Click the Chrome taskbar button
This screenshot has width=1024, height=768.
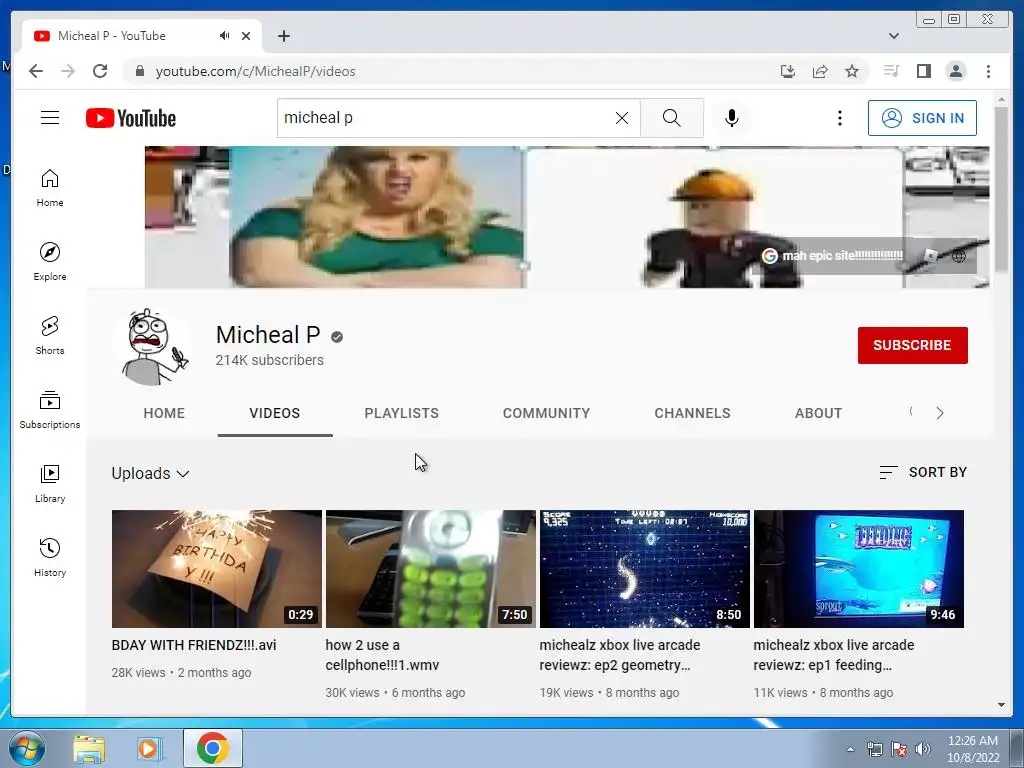click(x=212, y=748)
